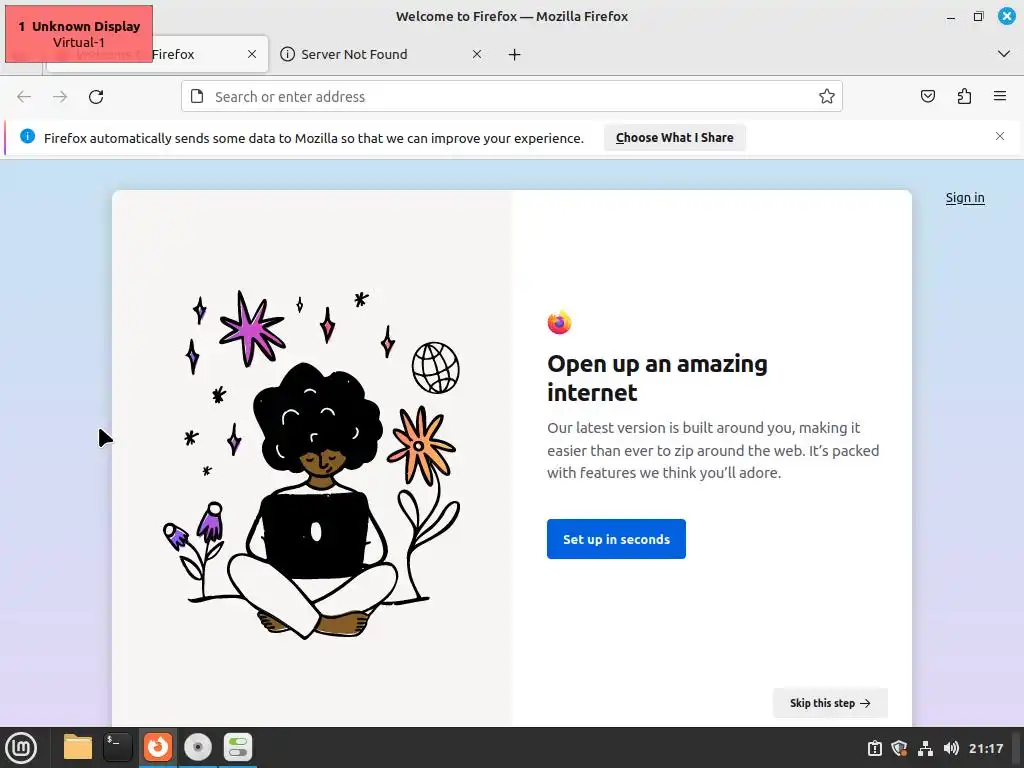Image resolution: width=1024 pixels, height=768 pixels.
Task: Expand the list all tabs chevron
Action: tap(1004, 54)
